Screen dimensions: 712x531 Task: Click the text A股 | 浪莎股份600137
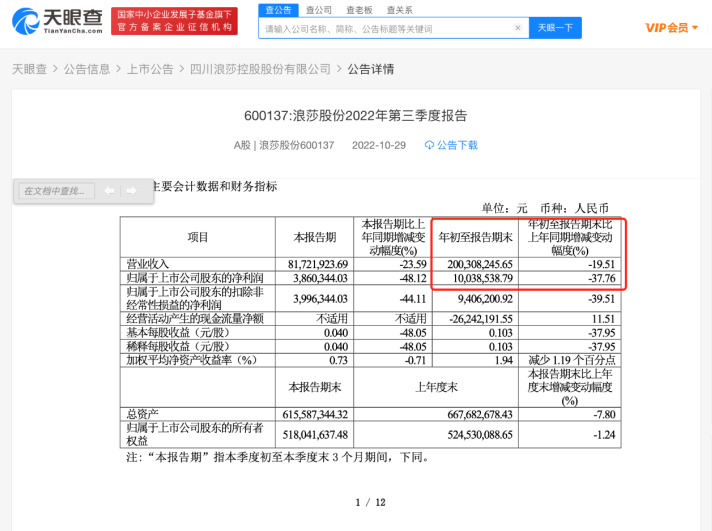(x=284, y=145)
